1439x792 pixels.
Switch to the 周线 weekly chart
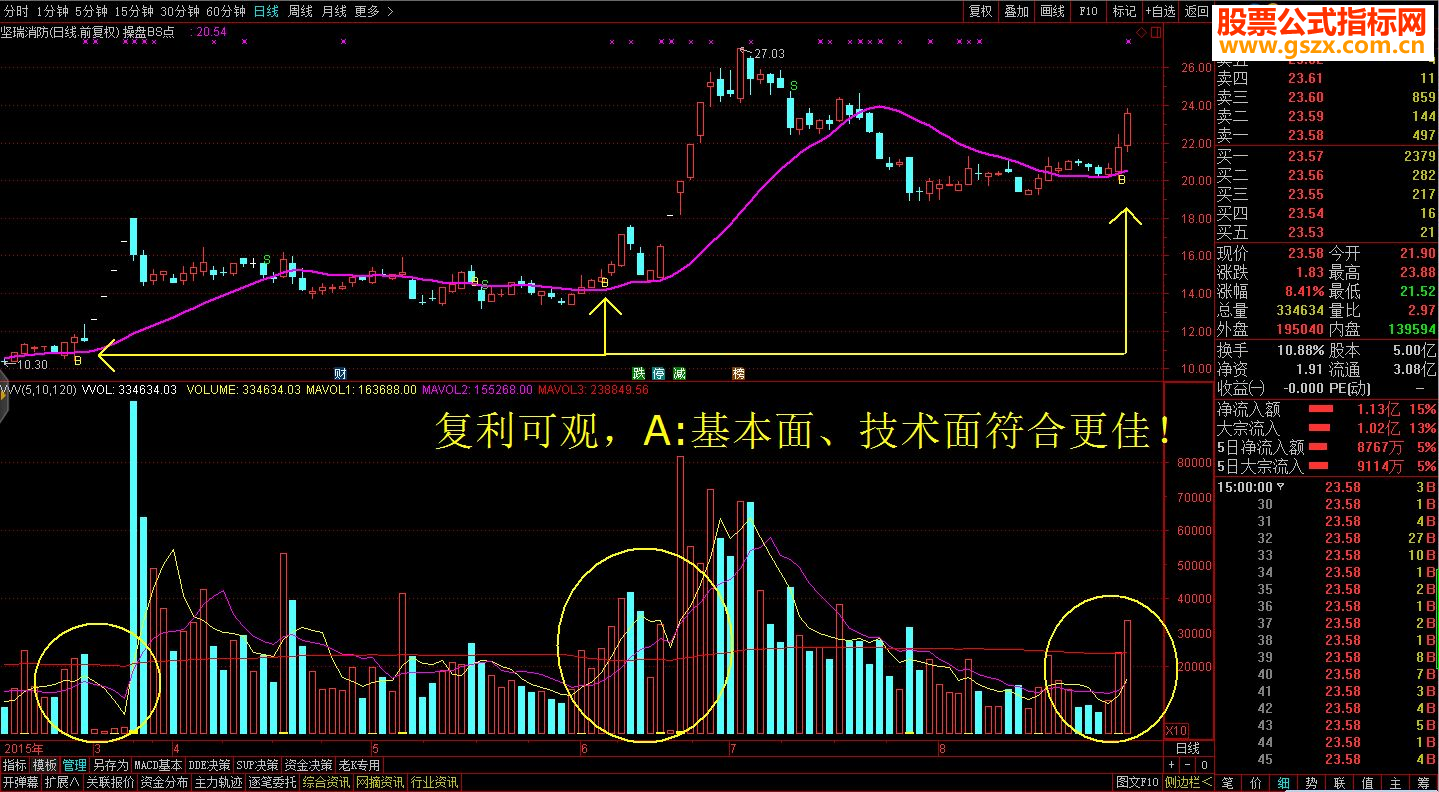pos(301,11)
